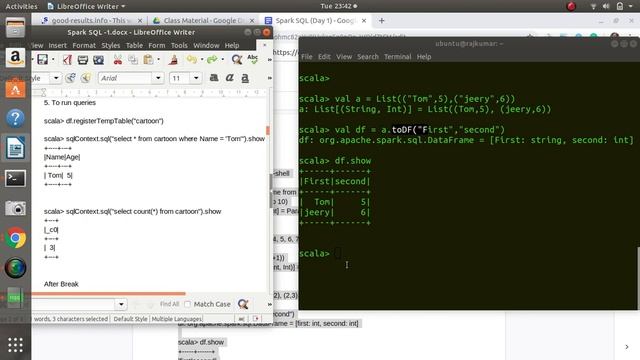Print the Writer document
640x360 pixels.
(x=83, y=60)
